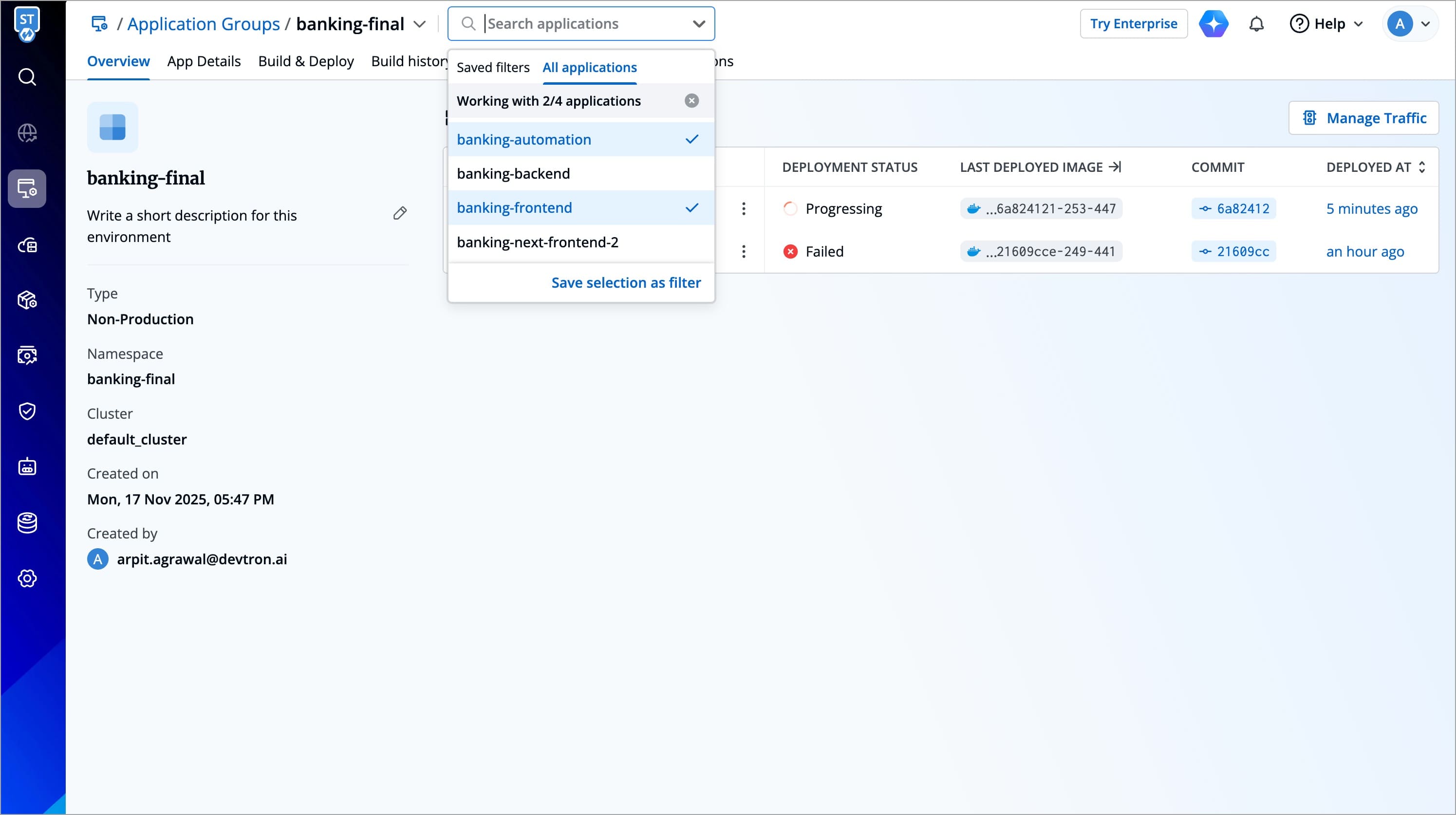The image size is (1456, 815).
Task: Open the Application Groups sidebar icon
Action: pos(27,188)
